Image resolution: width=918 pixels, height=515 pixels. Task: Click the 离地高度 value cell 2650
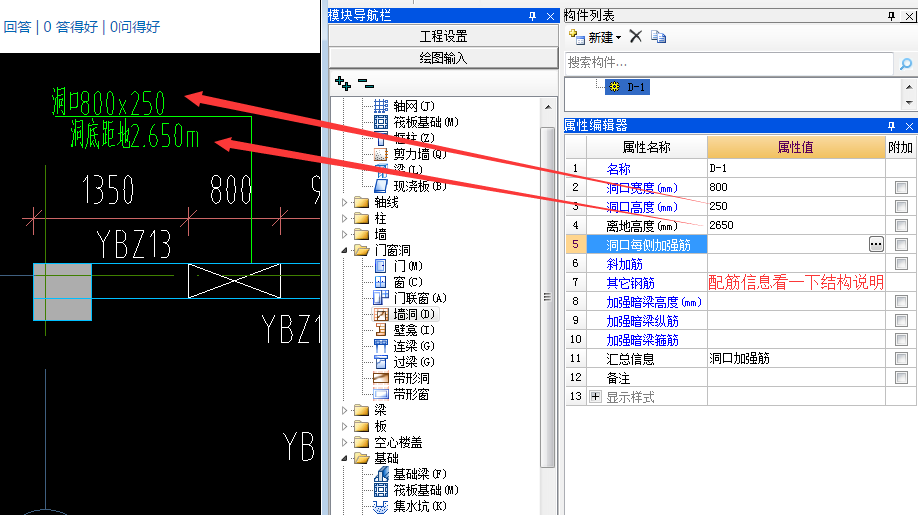click(796, 225)
